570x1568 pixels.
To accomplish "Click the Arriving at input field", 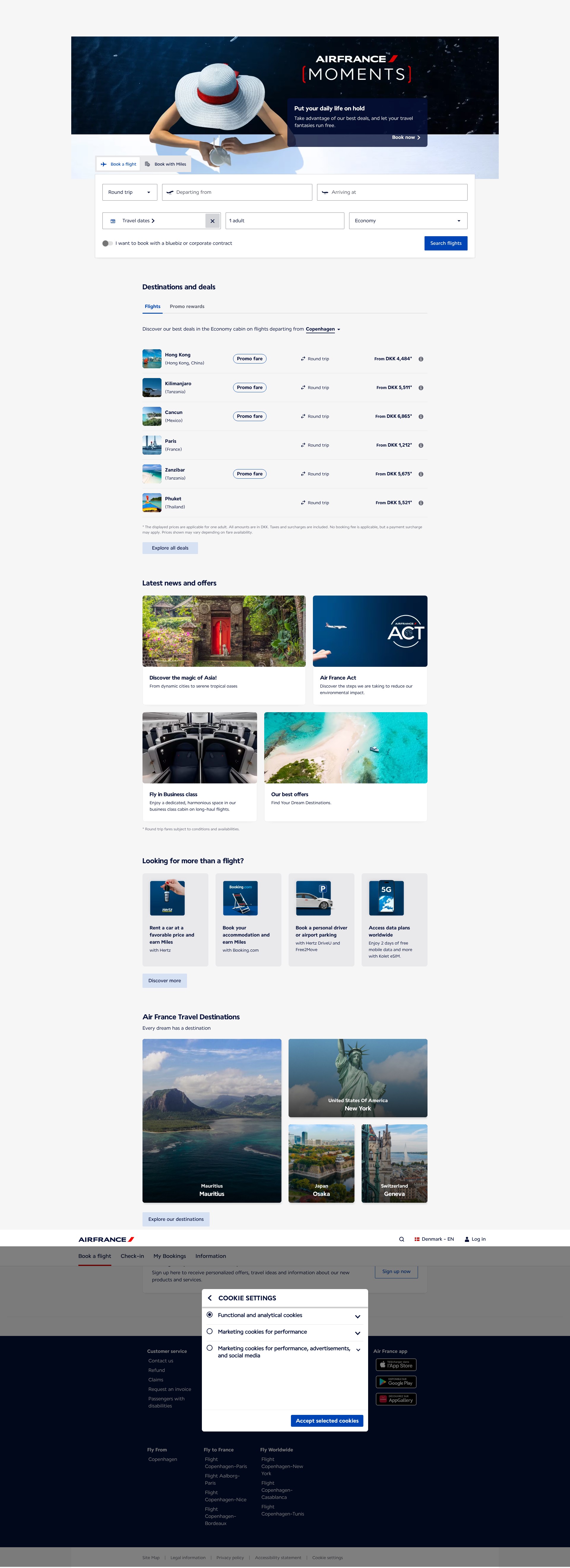I will [x=392, y=192].
